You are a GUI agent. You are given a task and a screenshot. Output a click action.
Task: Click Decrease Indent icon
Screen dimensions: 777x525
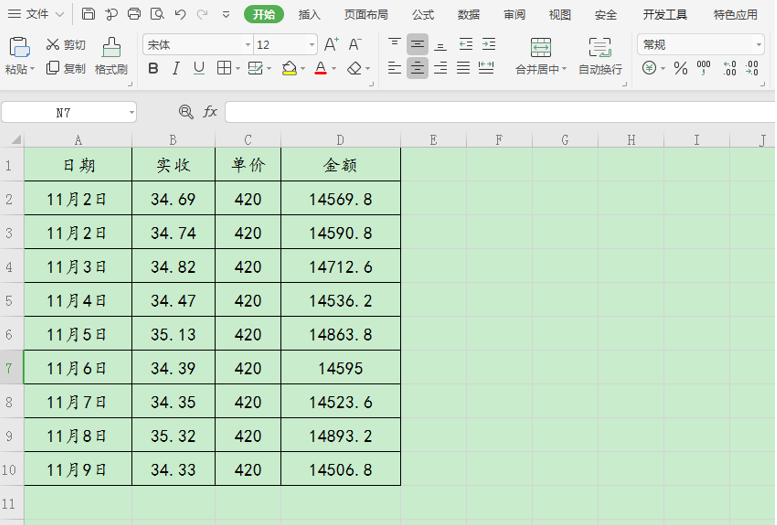466,45
